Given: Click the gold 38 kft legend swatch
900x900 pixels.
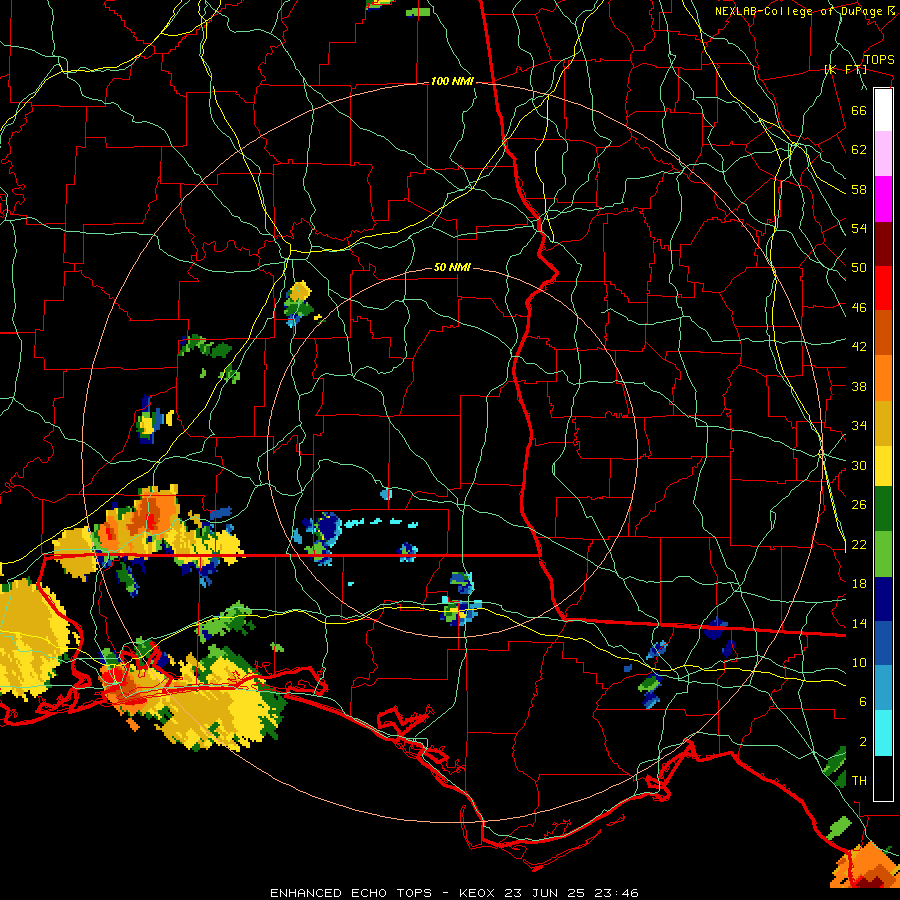Looking at the screenshot, I should click(883, 422).
